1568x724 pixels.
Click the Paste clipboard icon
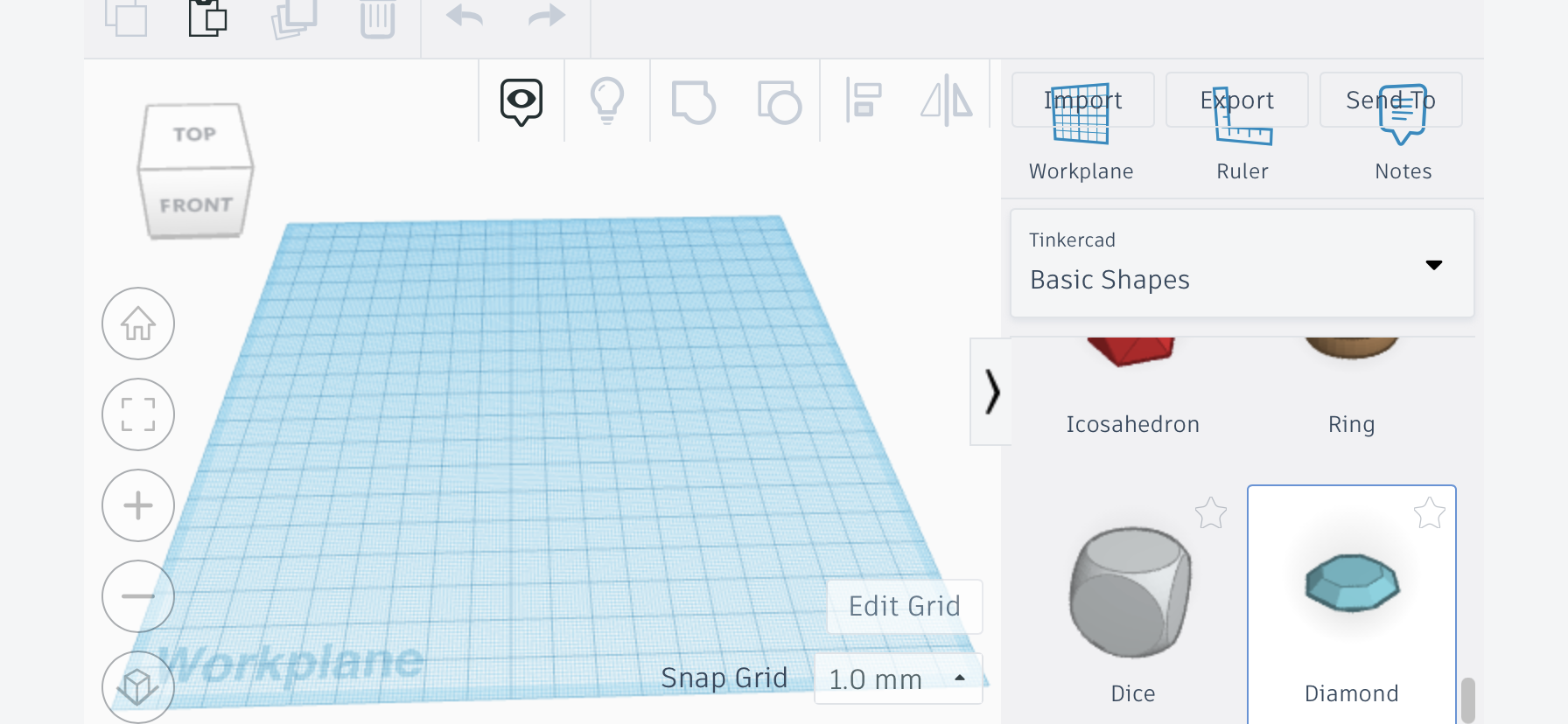click(207, 17)
